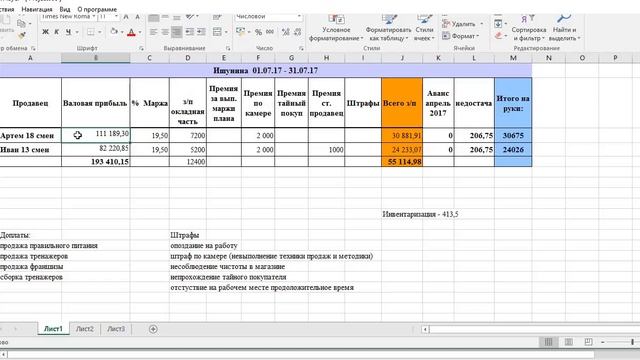Viewport: 640px width, 360px height.
Task: Open Стили ячеек gallery
Action: click(x=424, y=29)
